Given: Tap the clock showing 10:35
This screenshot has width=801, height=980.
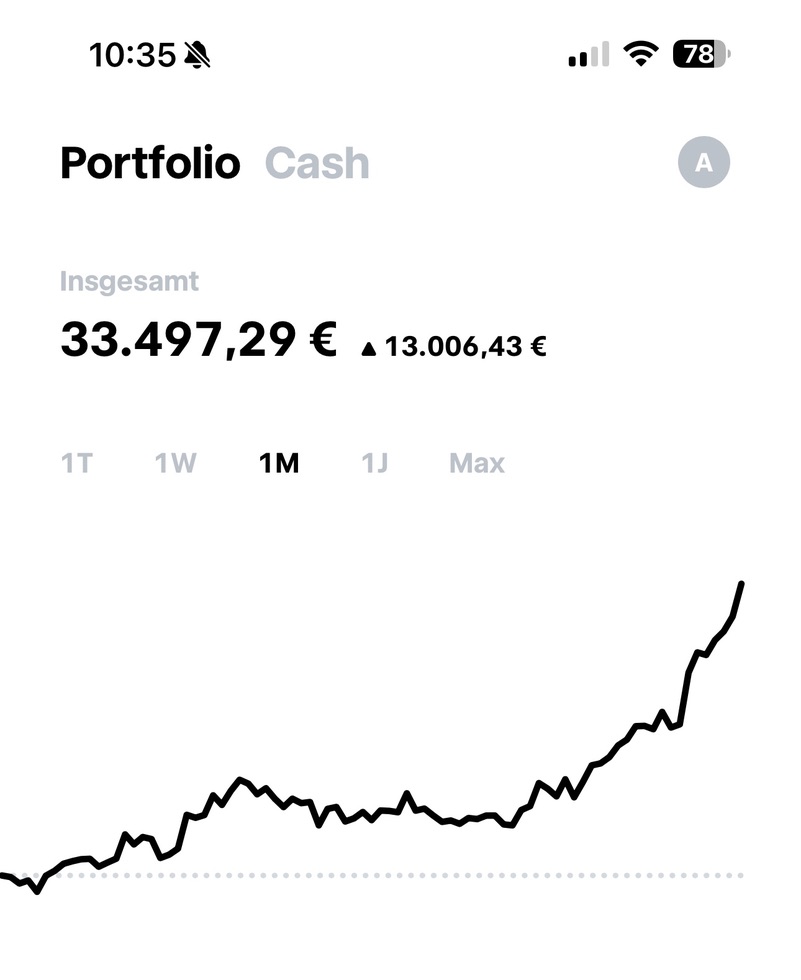Looking at the screenshot, I should 132,55.
